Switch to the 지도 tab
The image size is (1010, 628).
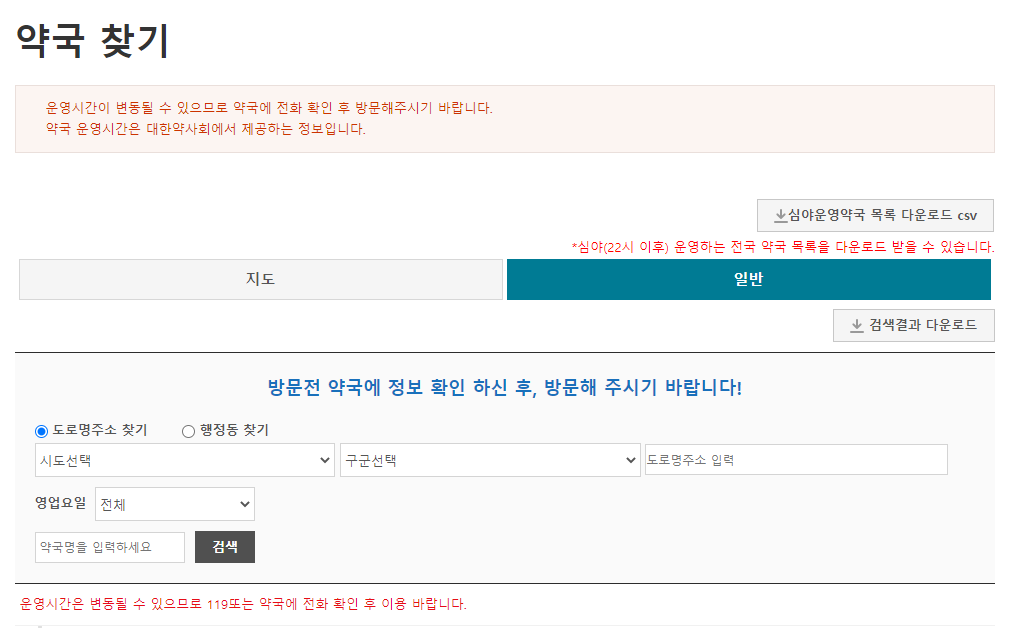tap(260, 279)
